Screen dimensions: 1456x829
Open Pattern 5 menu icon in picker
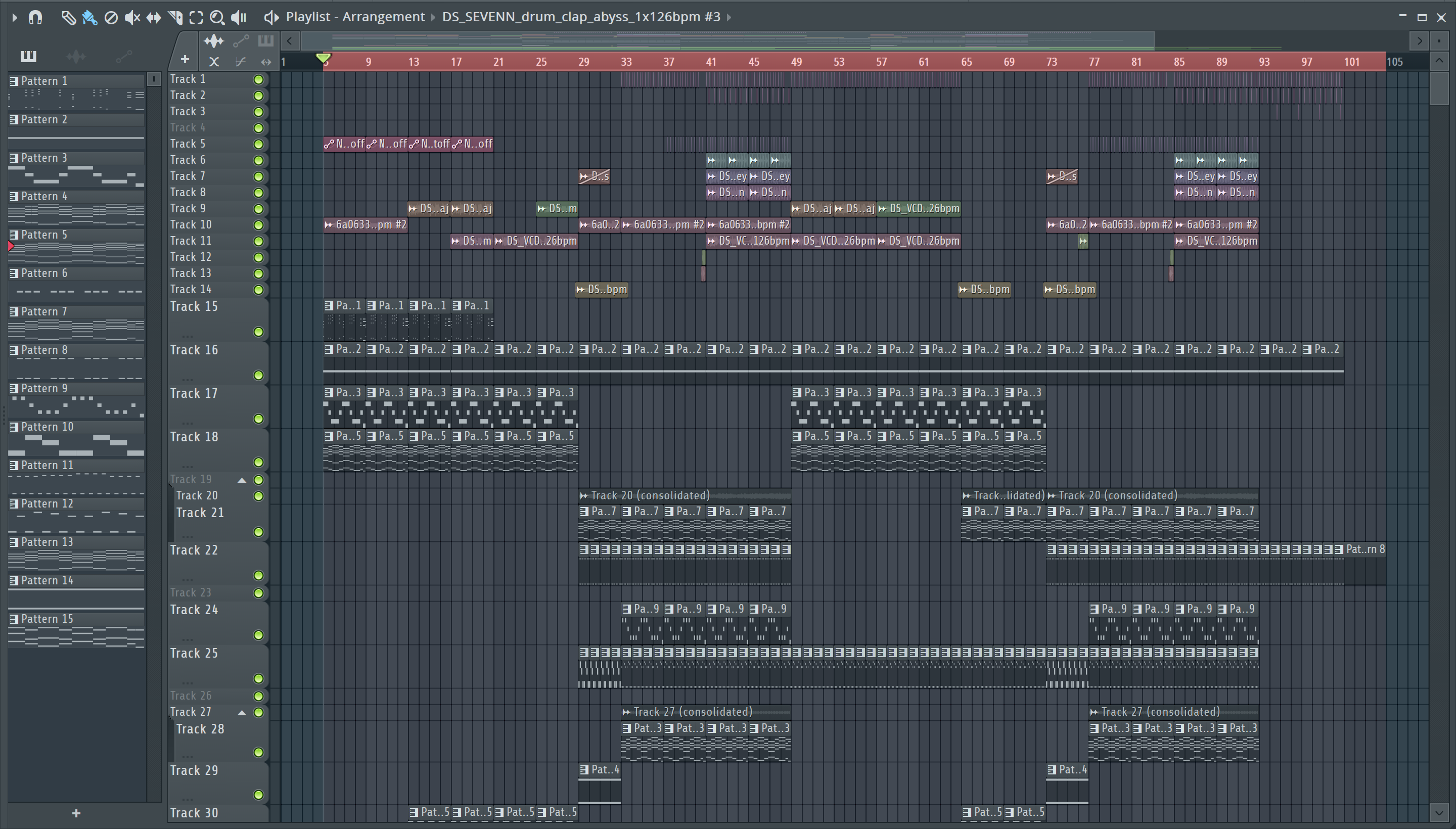click(x=14, y=235)
